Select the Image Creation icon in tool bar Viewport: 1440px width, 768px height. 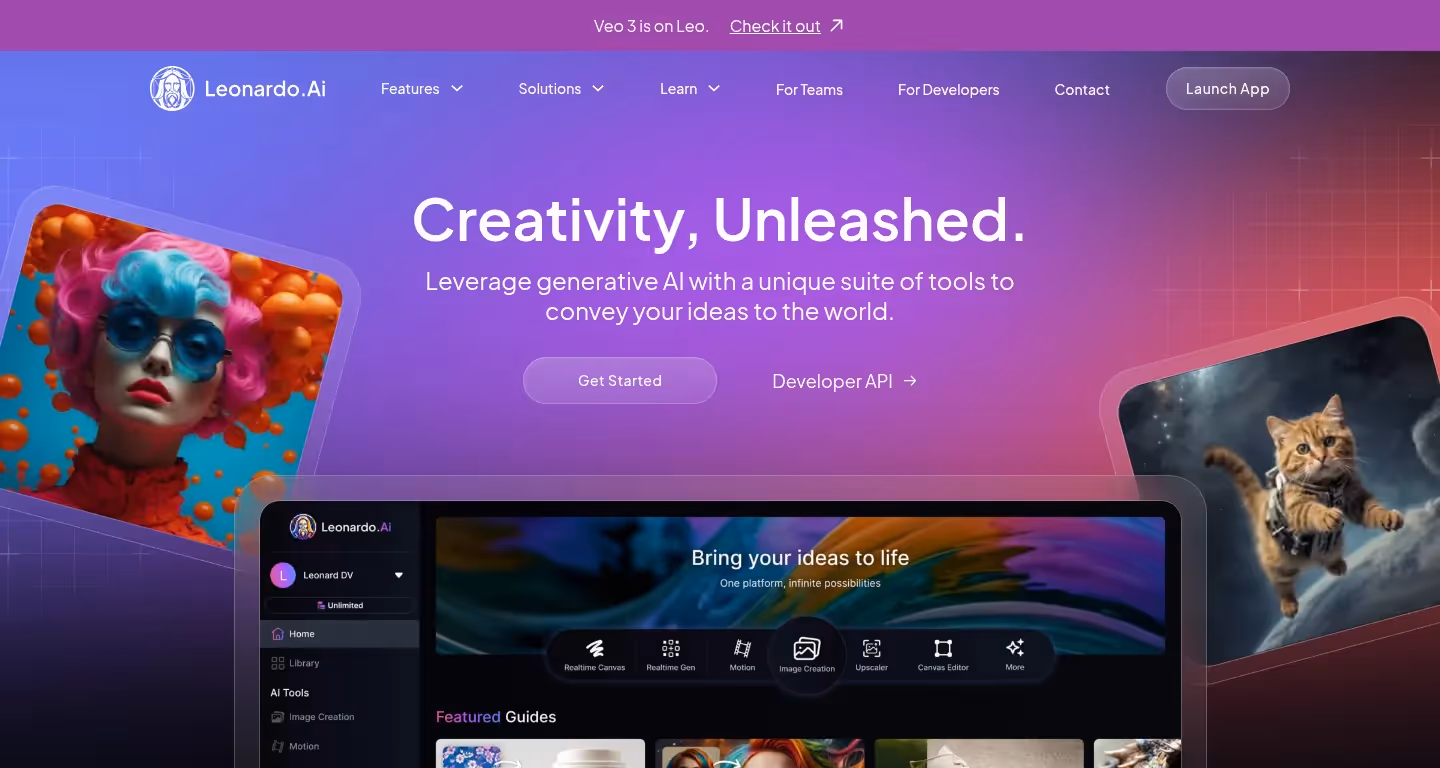click(x=806, y=648)
